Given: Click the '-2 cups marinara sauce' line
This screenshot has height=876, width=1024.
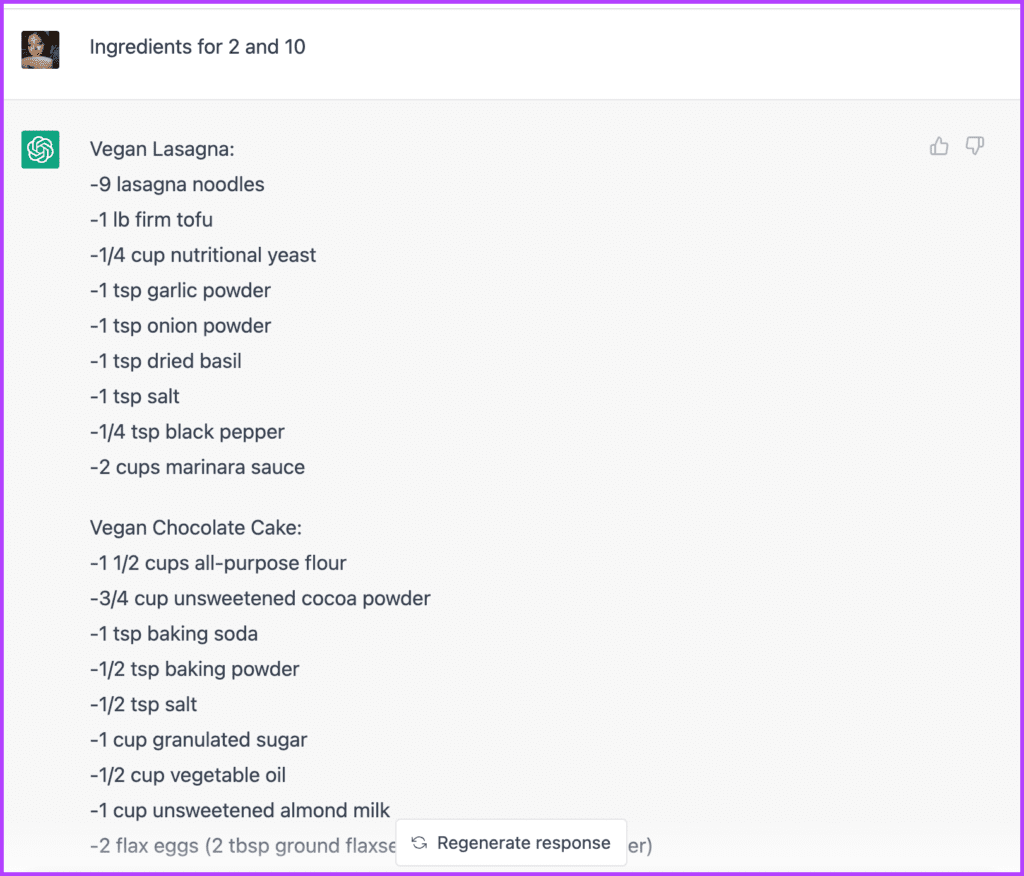Looking at the screenshot, I should point(197,467).
